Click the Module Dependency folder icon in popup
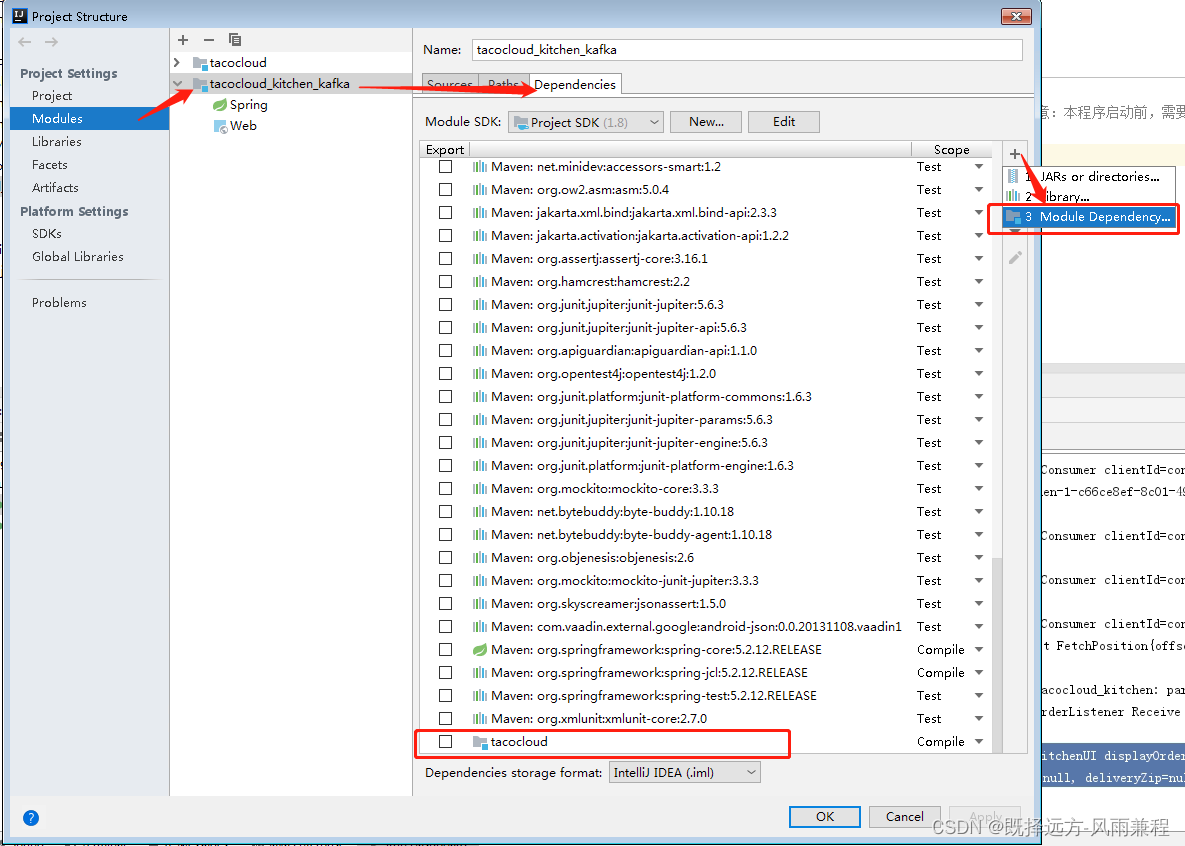Viewport: 1185px width, 846px height. [x=1013, y=216]
